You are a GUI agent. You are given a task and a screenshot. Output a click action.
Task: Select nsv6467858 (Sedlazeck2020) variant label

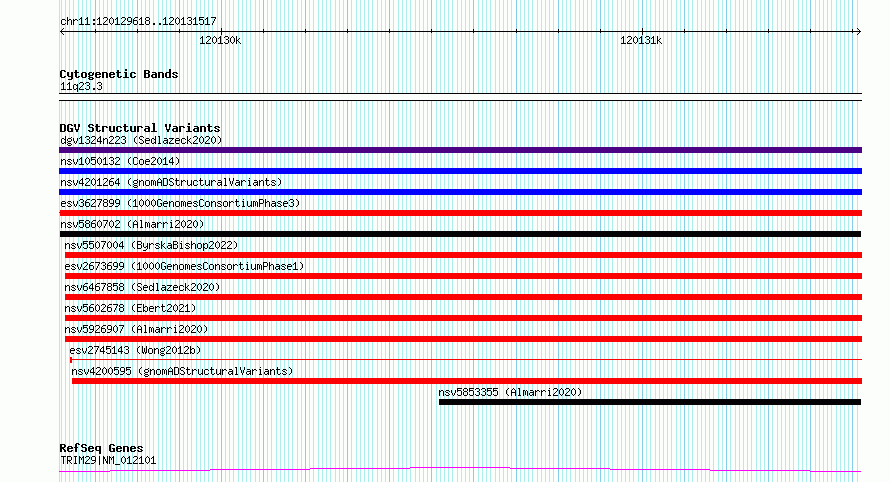pyautogui.click(x=142, y=287)
